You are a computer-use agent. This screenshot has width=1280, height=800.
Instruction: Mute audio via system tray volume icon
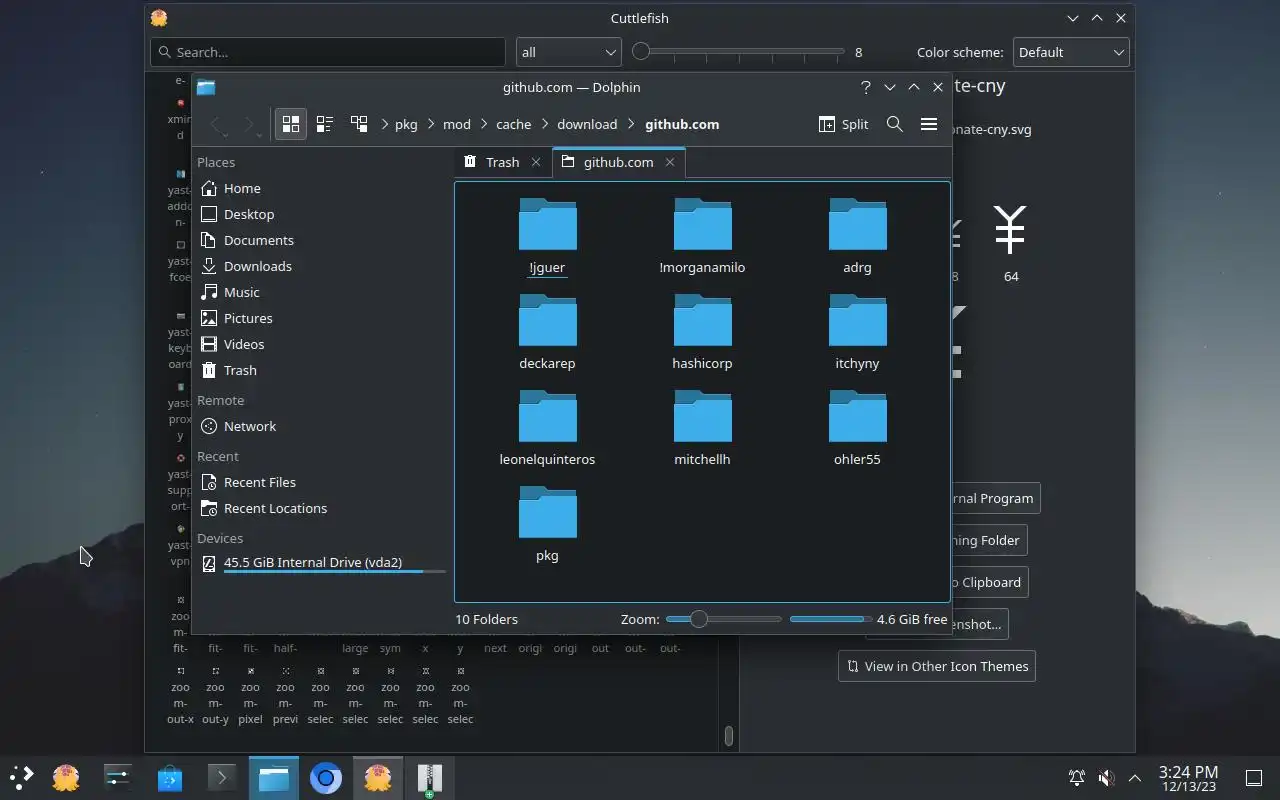pyautogui.click(x=1106, y=778)
